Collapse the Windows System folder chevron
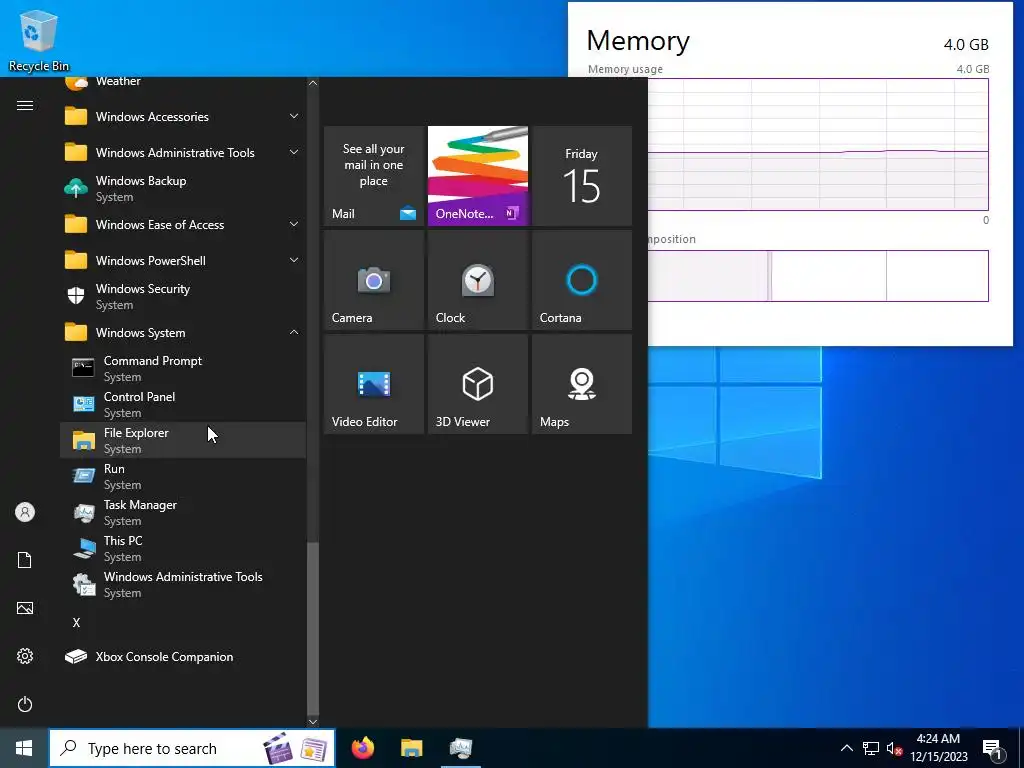Viewport: 1024px width, 768px height. [x=294, y=332]
